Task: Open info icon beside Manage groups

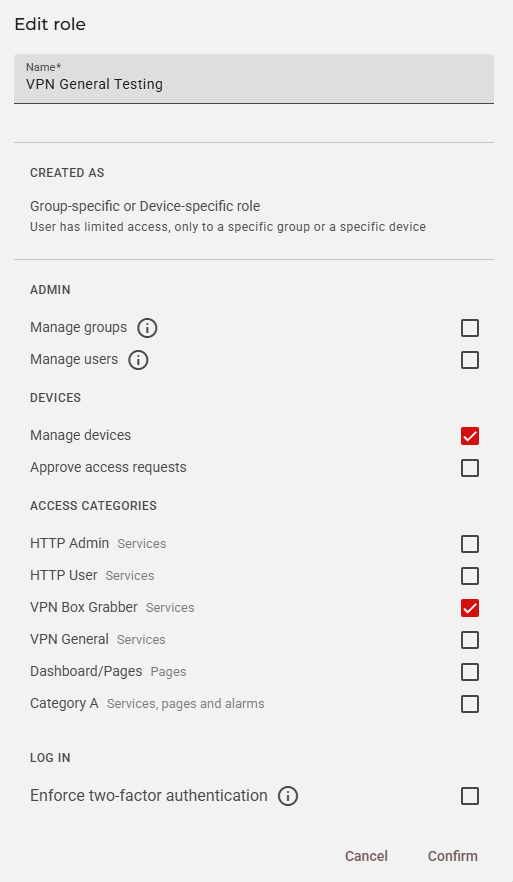Action: pos(147,328)
